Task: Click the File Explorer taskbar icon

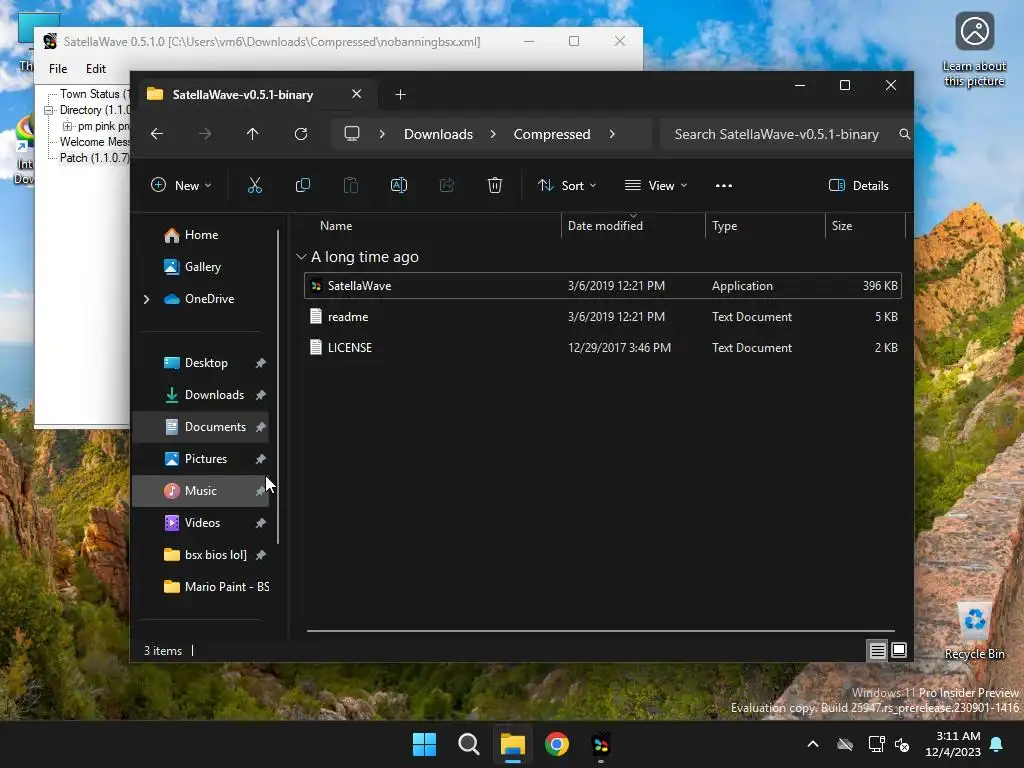Action: point(513,744)
